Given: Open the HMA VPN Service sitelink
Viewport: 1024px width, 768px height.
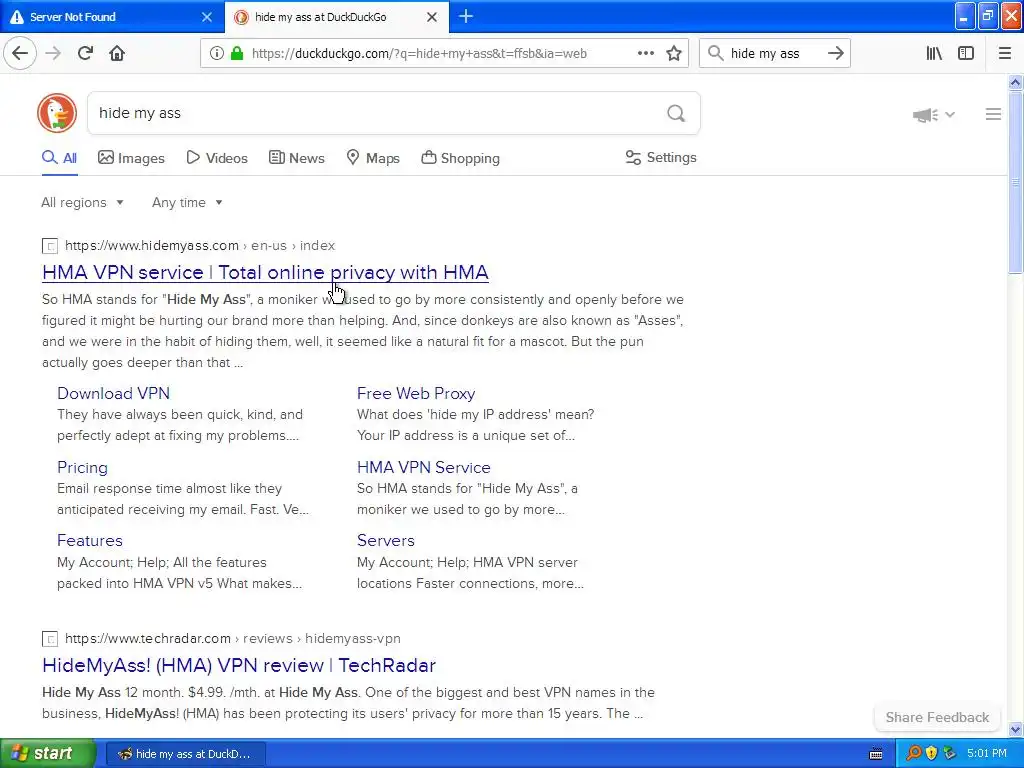Looking at the screenshot, I should pos(424,468).
